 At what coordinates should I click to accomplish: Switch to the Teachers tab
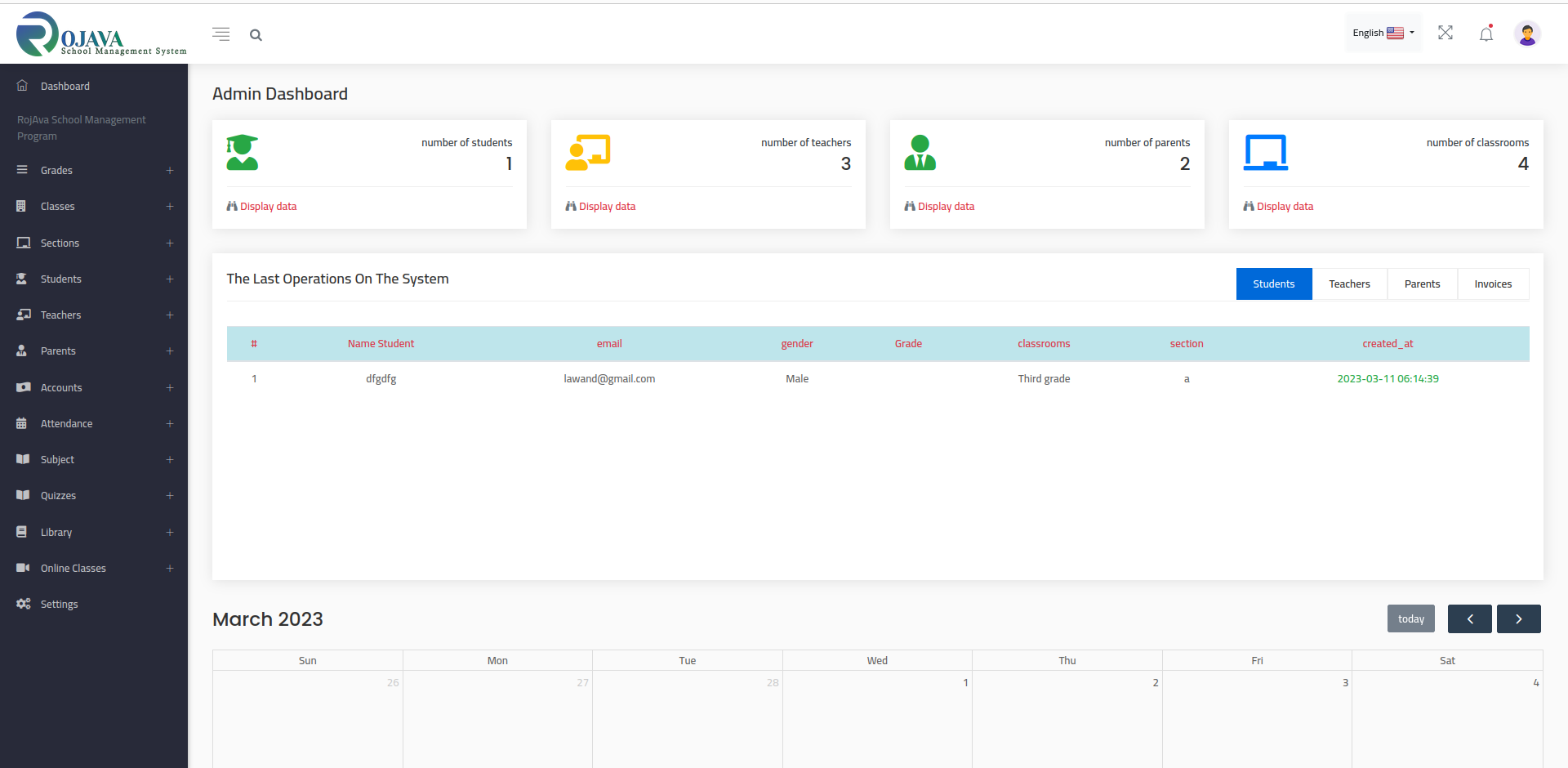pyautogui.click(x=1348, y=284)
